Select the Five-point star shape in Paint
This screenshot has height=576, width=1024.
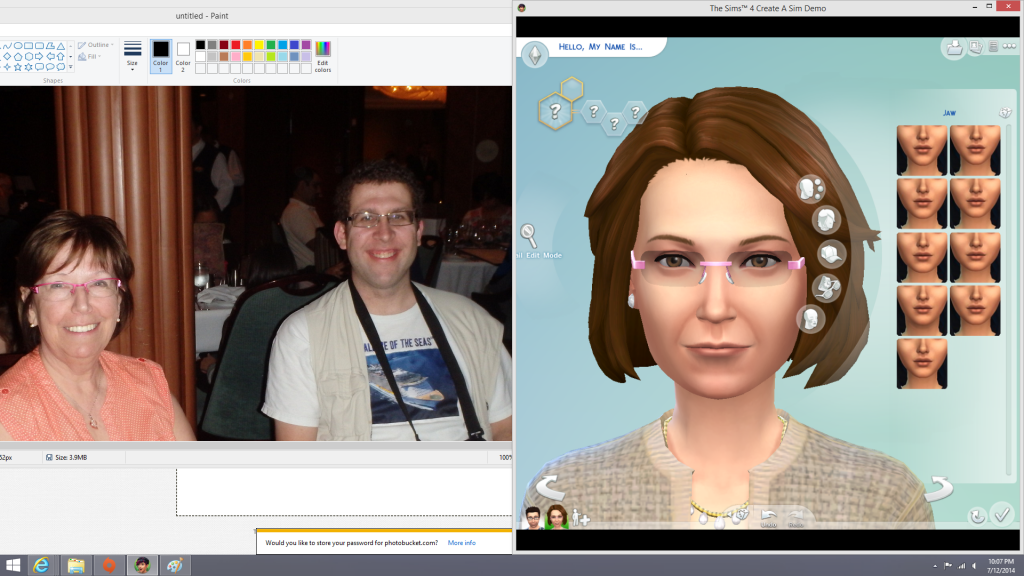point(18,67)
